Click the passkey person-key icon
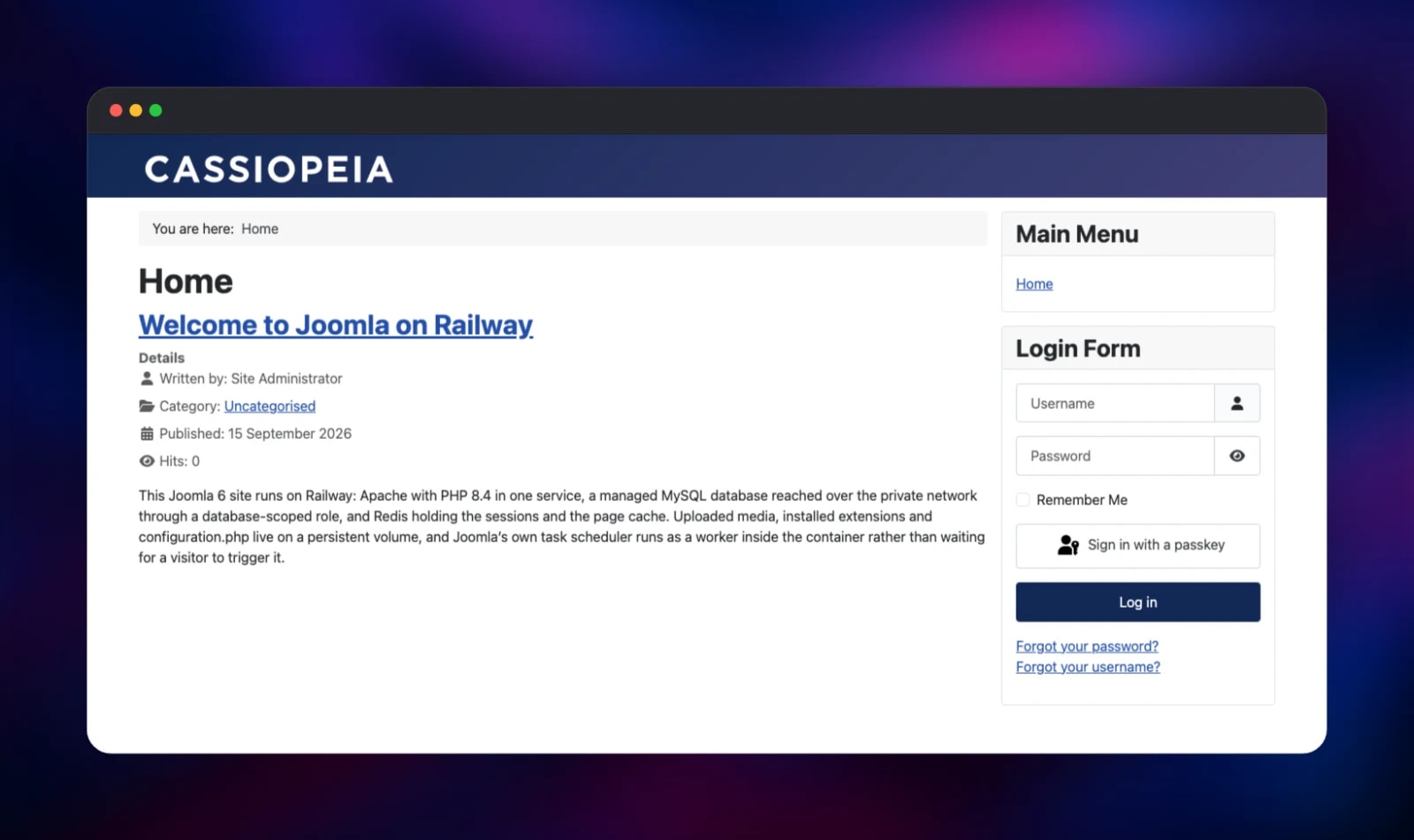The image size is (1414, 840). (1068, 545)
